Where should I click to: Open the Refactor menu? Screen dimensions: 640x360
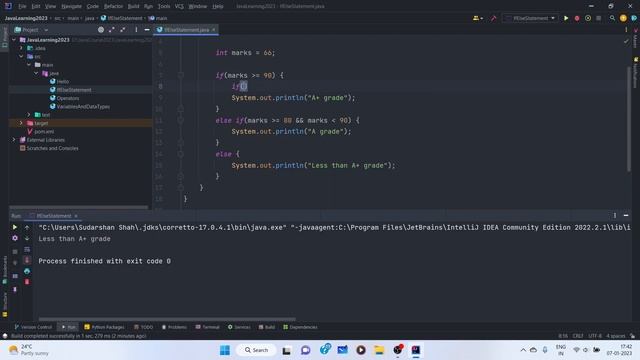point(113,6)
